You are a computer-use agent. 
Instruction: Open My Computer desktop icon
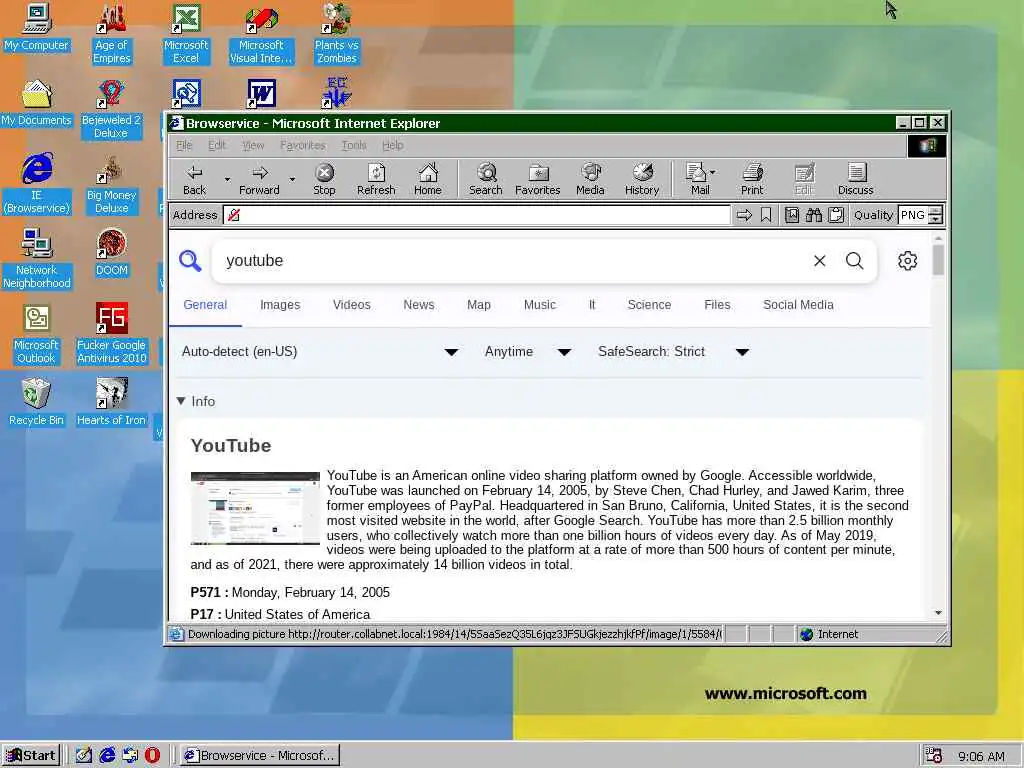pos(36,27)
